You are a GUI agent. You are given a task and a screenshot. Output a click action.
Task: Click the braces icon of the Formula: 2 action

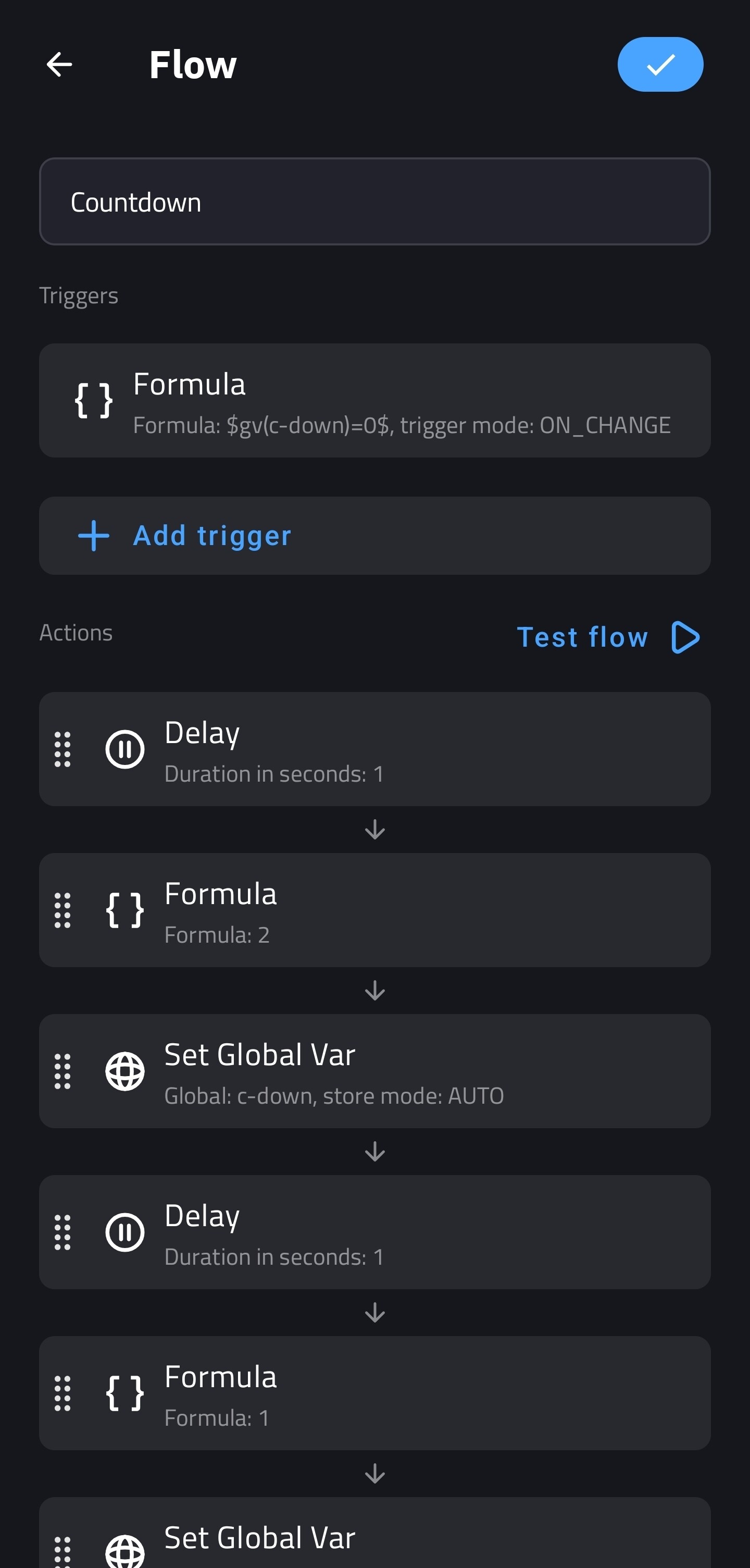tap(124, 910)
